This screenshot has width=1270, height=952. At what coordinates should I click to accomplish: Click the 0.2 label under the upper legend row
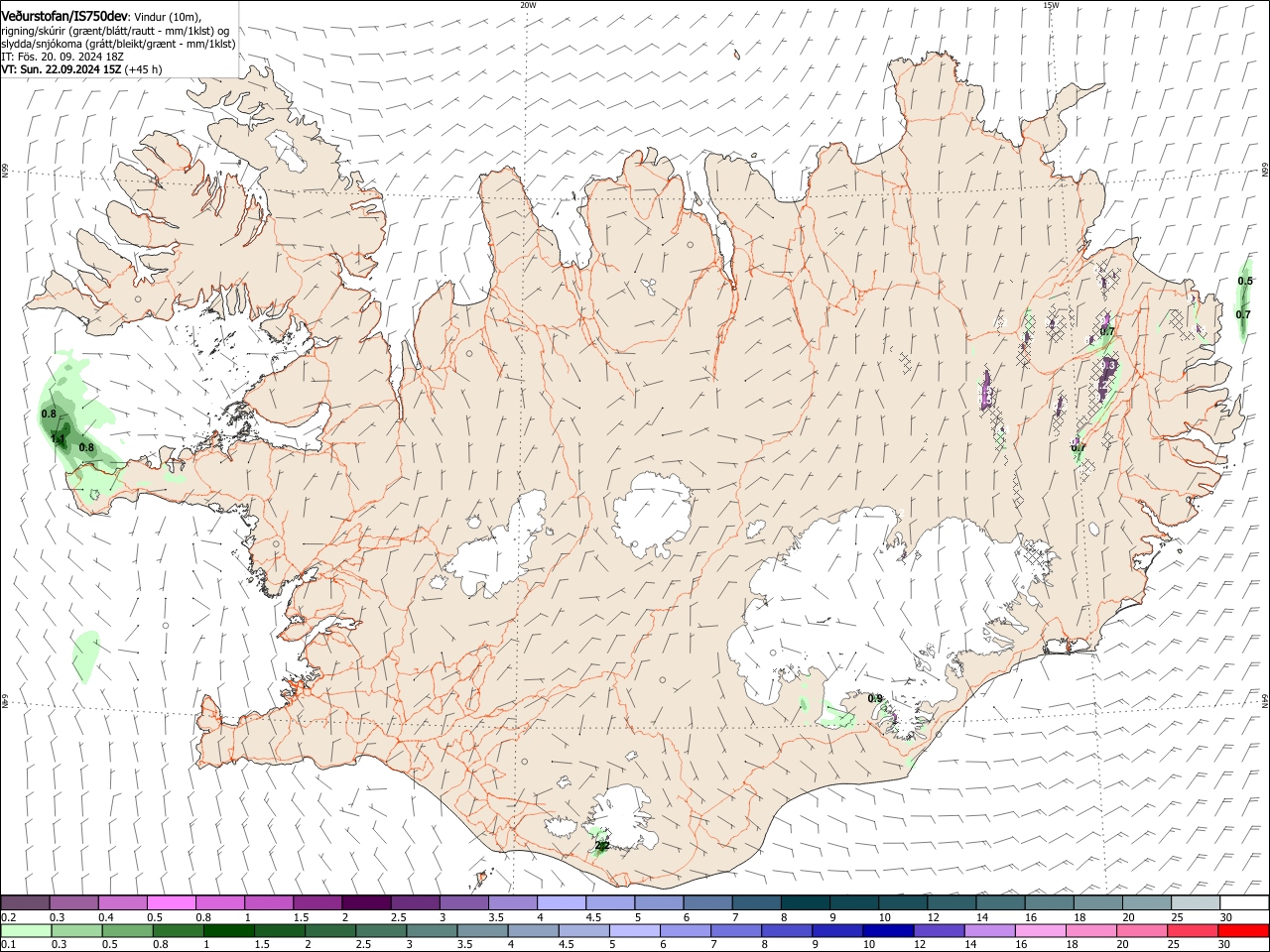click(9, 917)
